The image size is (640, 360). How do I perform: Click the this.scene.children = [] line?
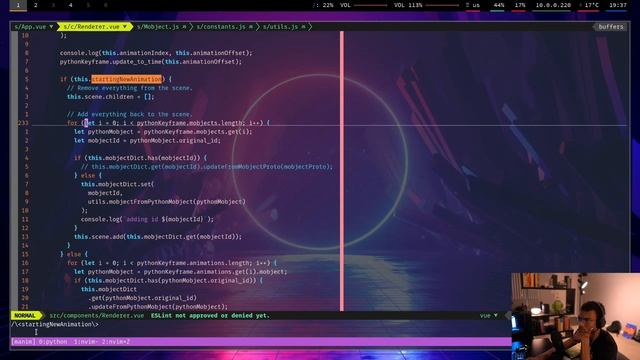[111, 97]
